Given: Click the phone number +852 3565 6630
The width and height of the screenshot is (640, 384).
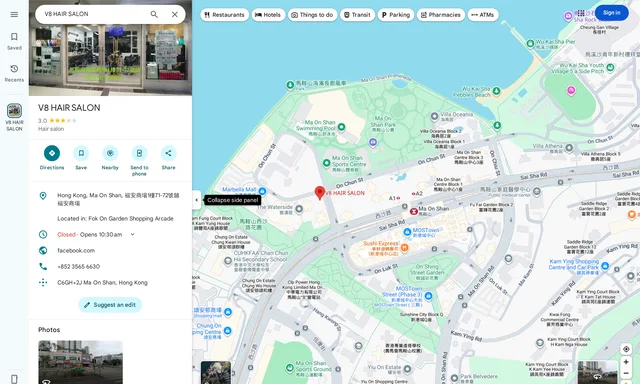Looking at the screenshot, I should 78,266.
